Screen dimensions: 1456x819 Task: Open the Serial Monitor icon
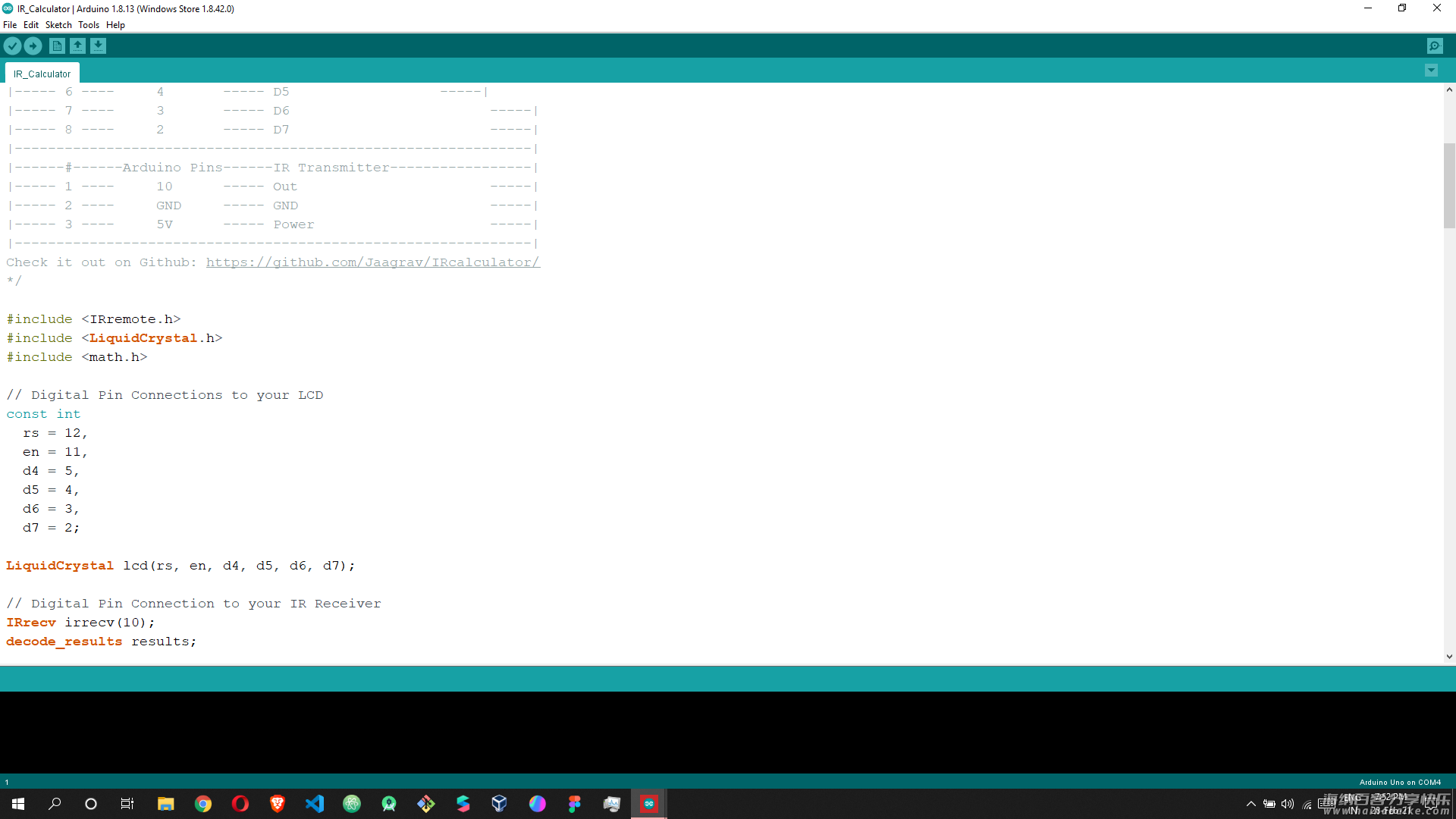[1435, 46]
